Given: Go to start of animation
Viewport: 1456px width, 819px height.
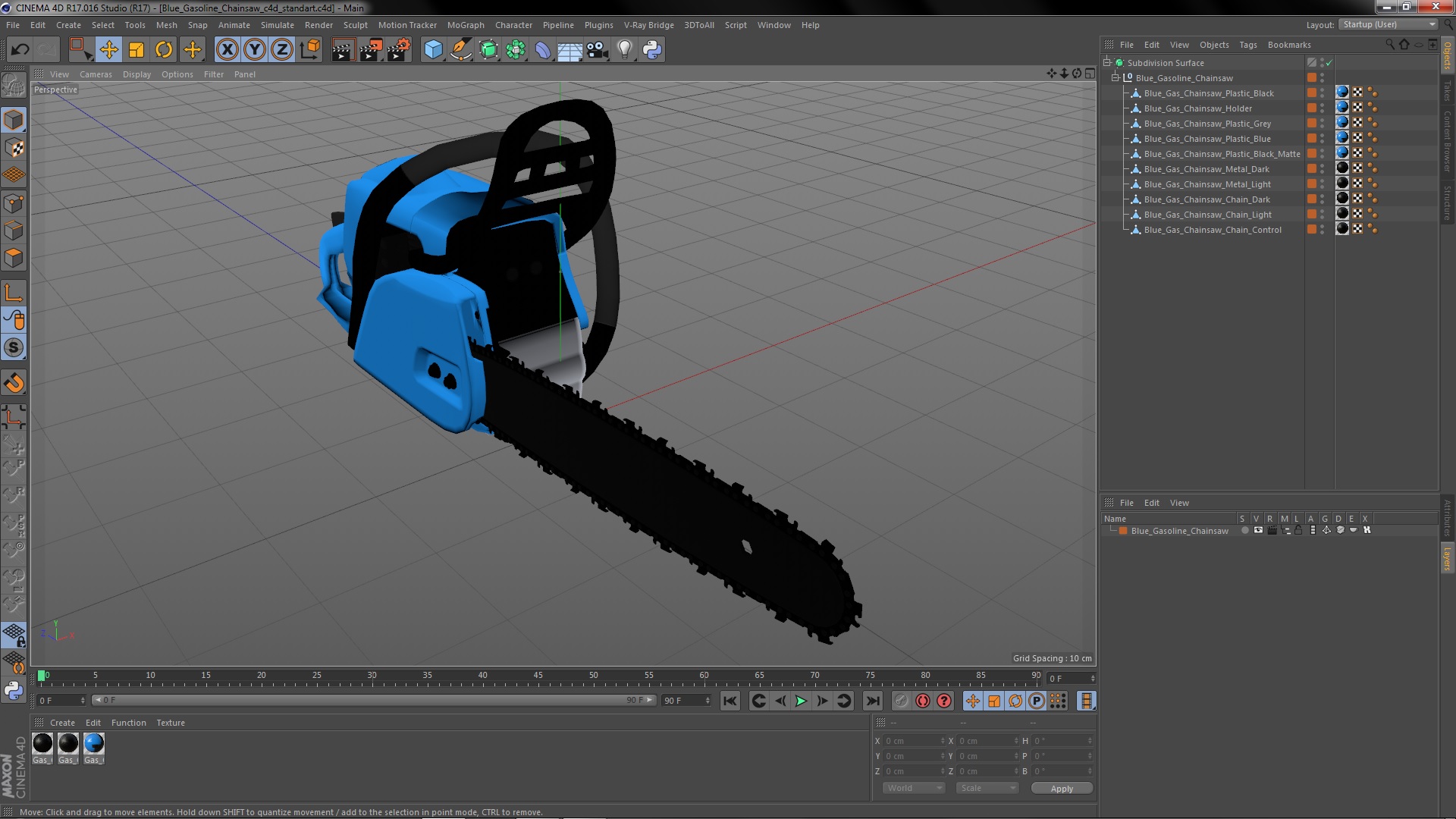Looking at the screenshot, I should [730, 701].
